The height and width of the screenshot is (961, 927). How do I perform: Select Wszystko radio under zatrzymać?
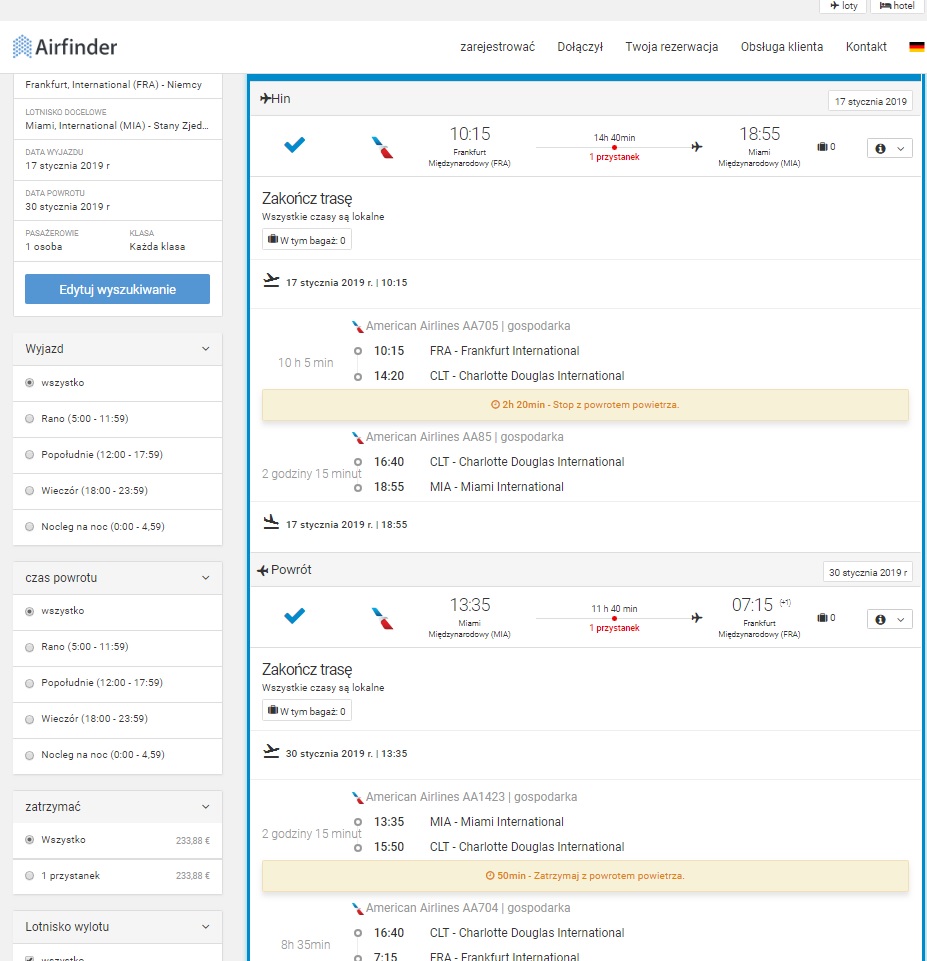(x=29, y=840)
